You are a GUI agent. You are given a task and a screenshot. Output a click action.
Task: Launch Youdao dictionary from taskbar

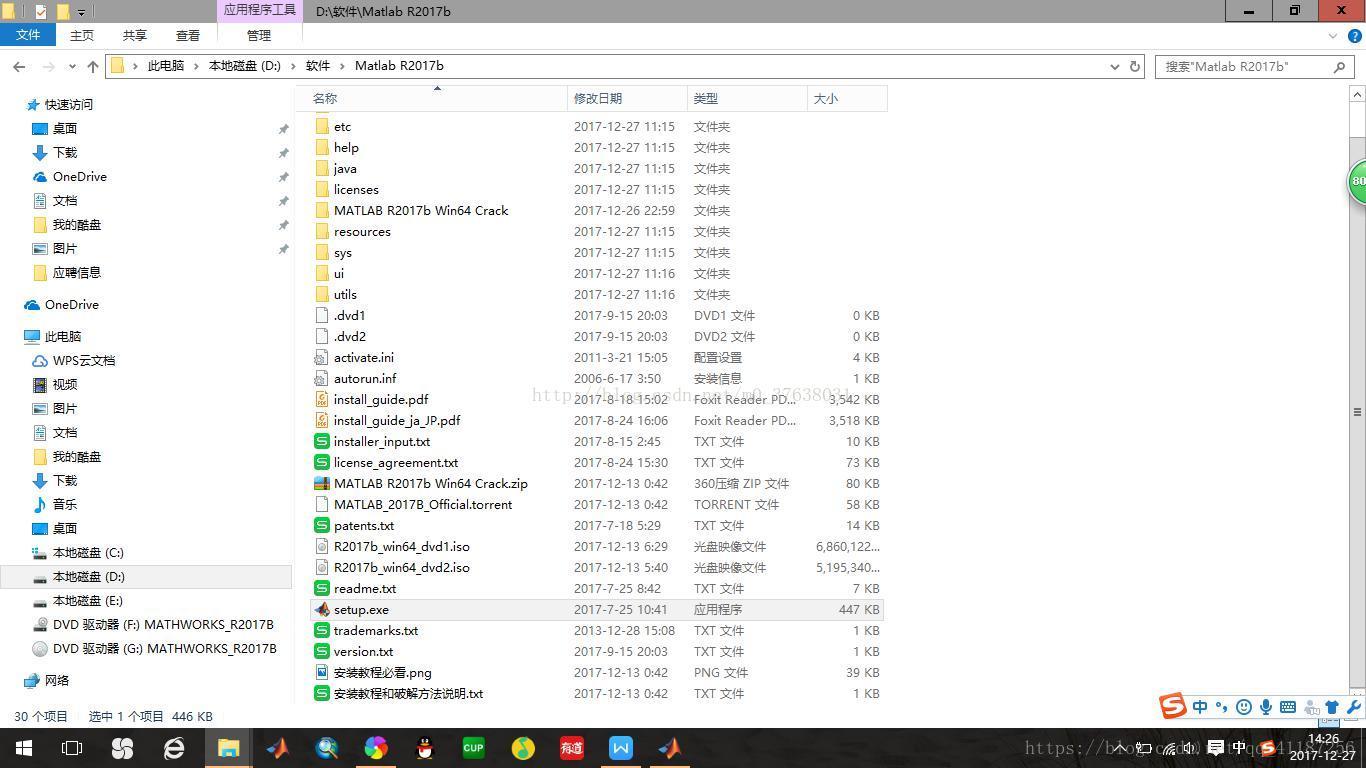click(x=572, y=748)
